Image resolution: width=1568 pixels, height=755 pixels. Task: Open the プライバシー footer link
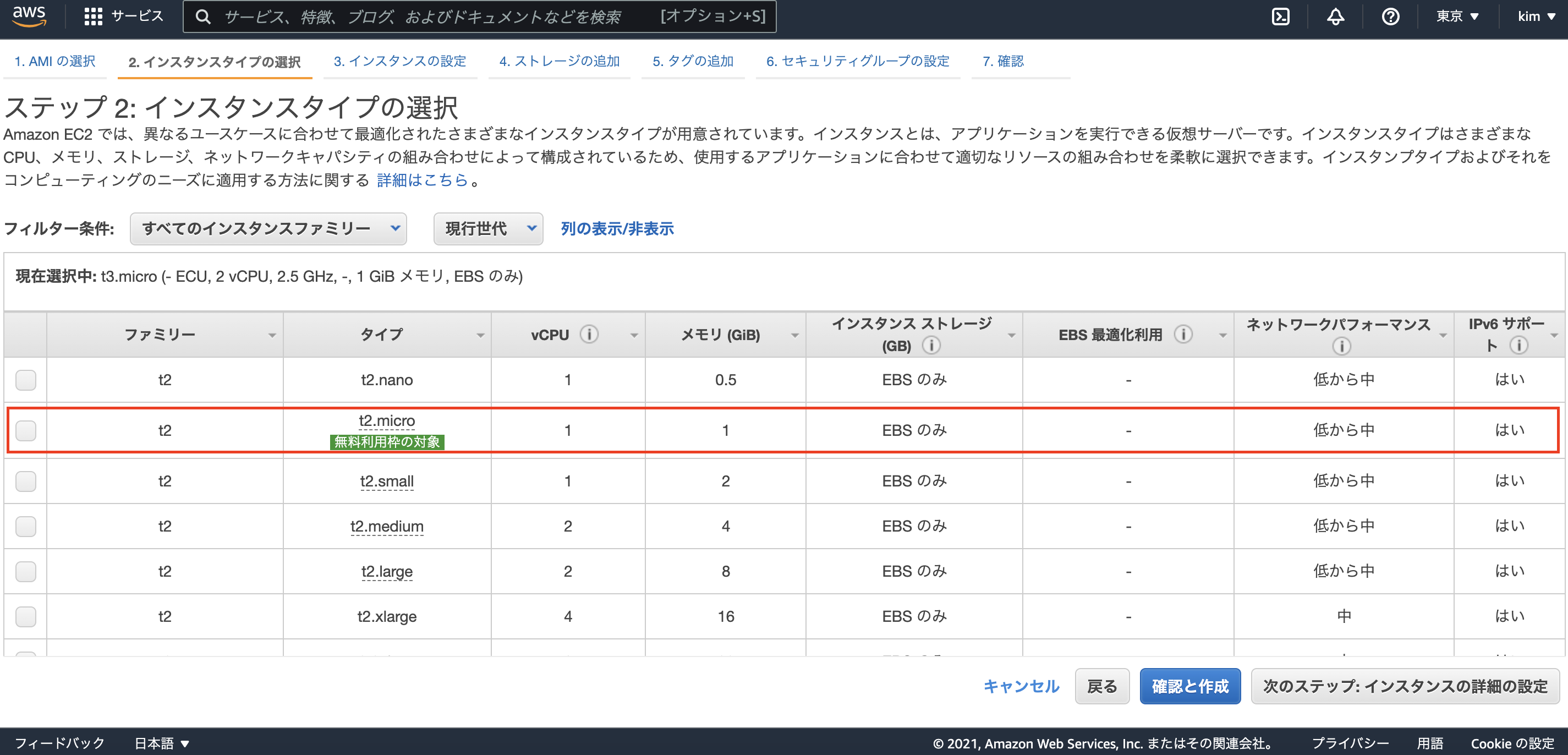pos(1350,743)
